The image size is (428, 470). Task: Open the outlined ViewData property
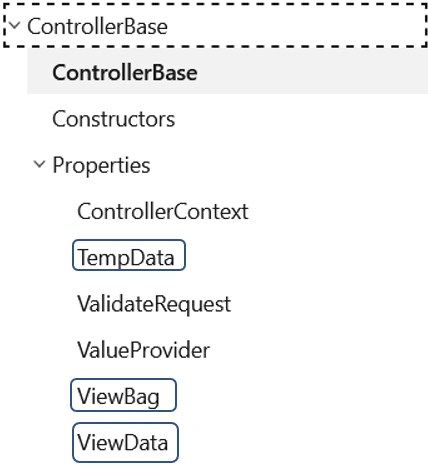coord(125,442)
